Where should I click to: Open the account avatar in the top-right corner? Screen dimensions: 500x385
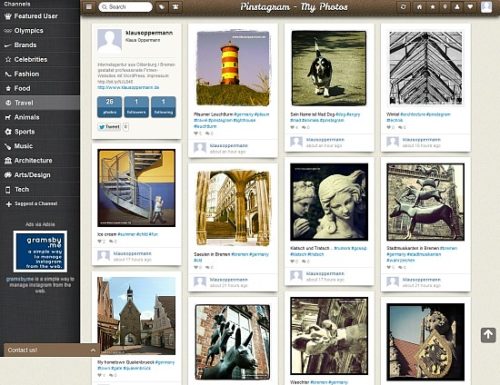click(486, 7)
